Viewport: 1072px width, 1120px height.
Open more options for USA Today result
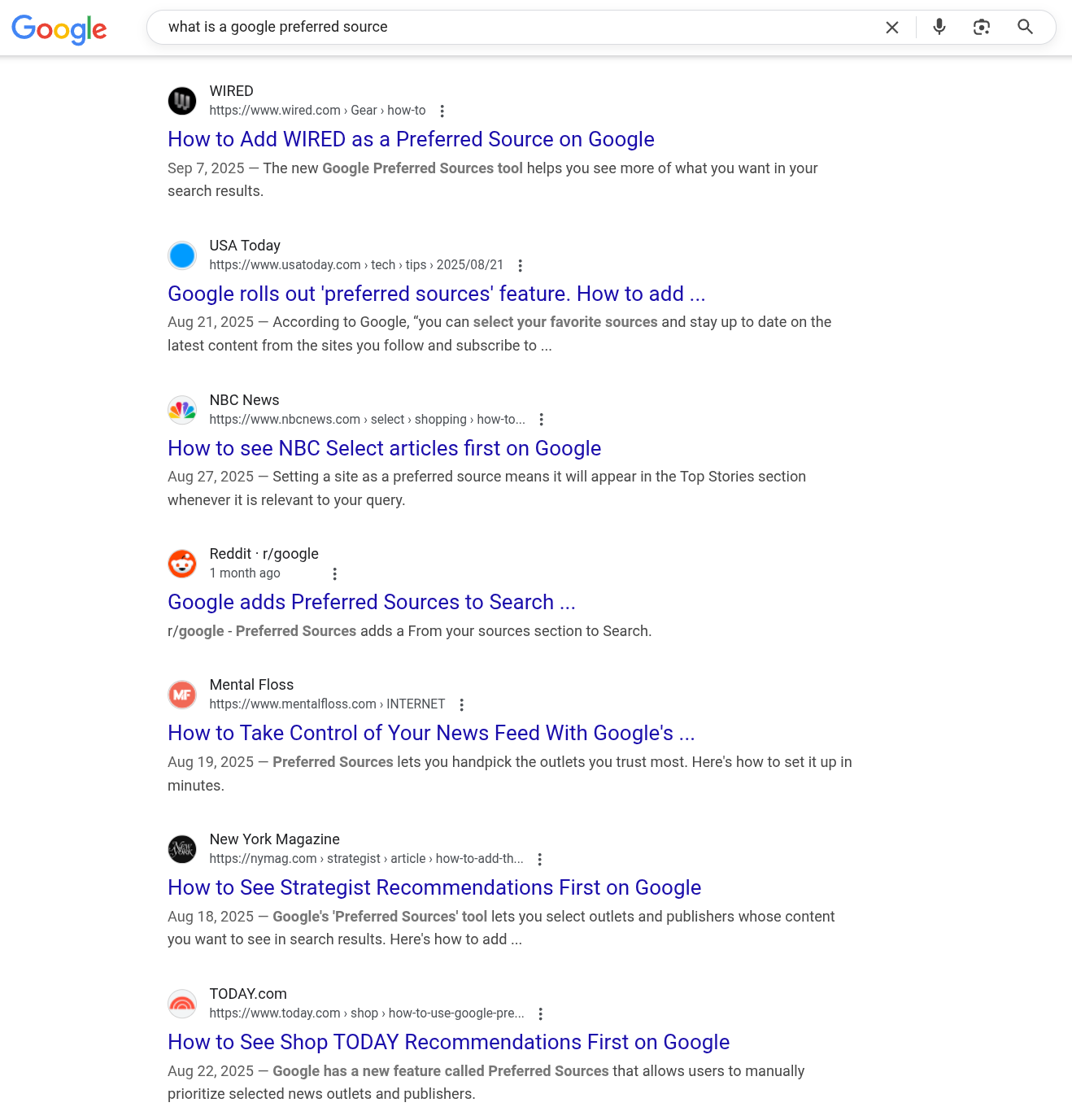[520, 265]
